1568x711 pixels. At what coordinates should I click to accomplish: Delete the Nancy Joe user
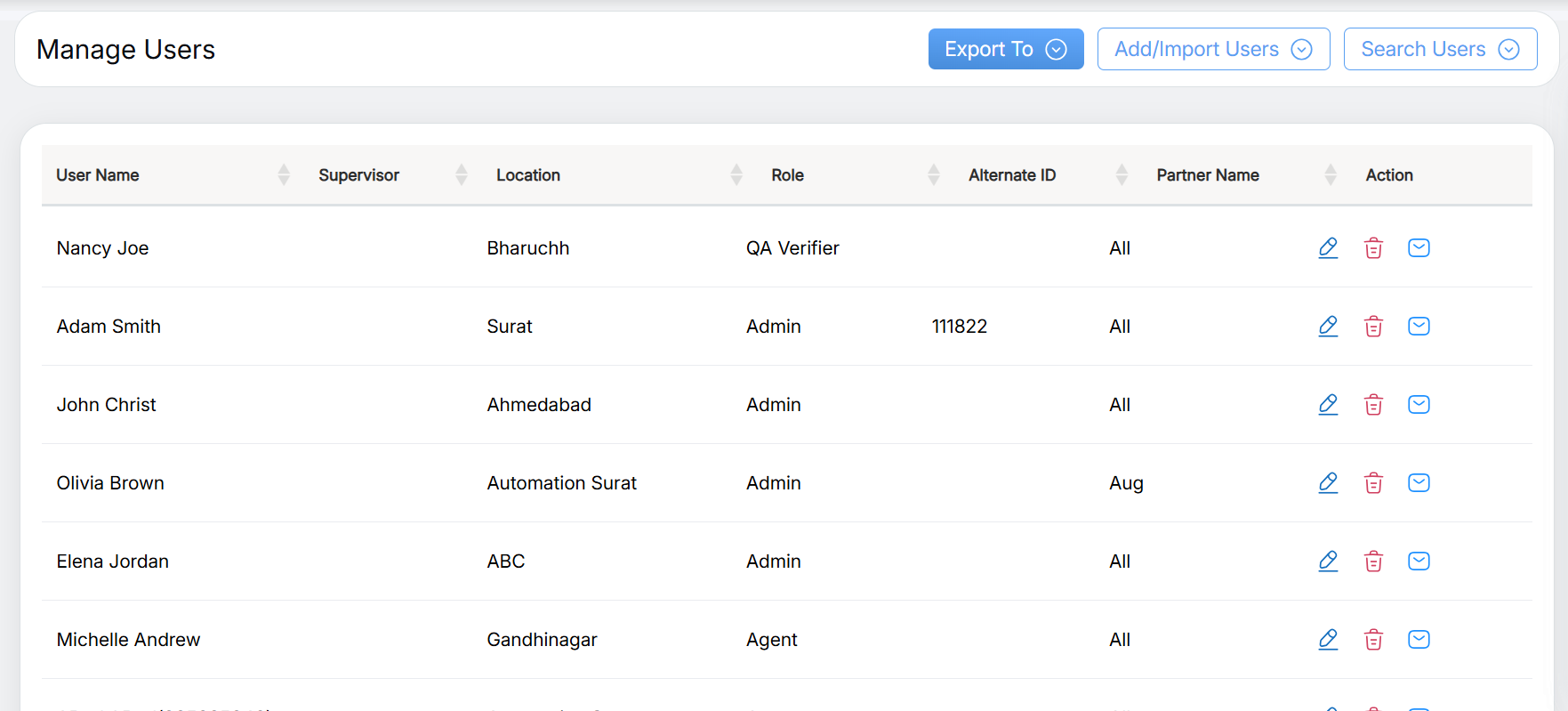pyautogui.click(x=1373, y=248)
